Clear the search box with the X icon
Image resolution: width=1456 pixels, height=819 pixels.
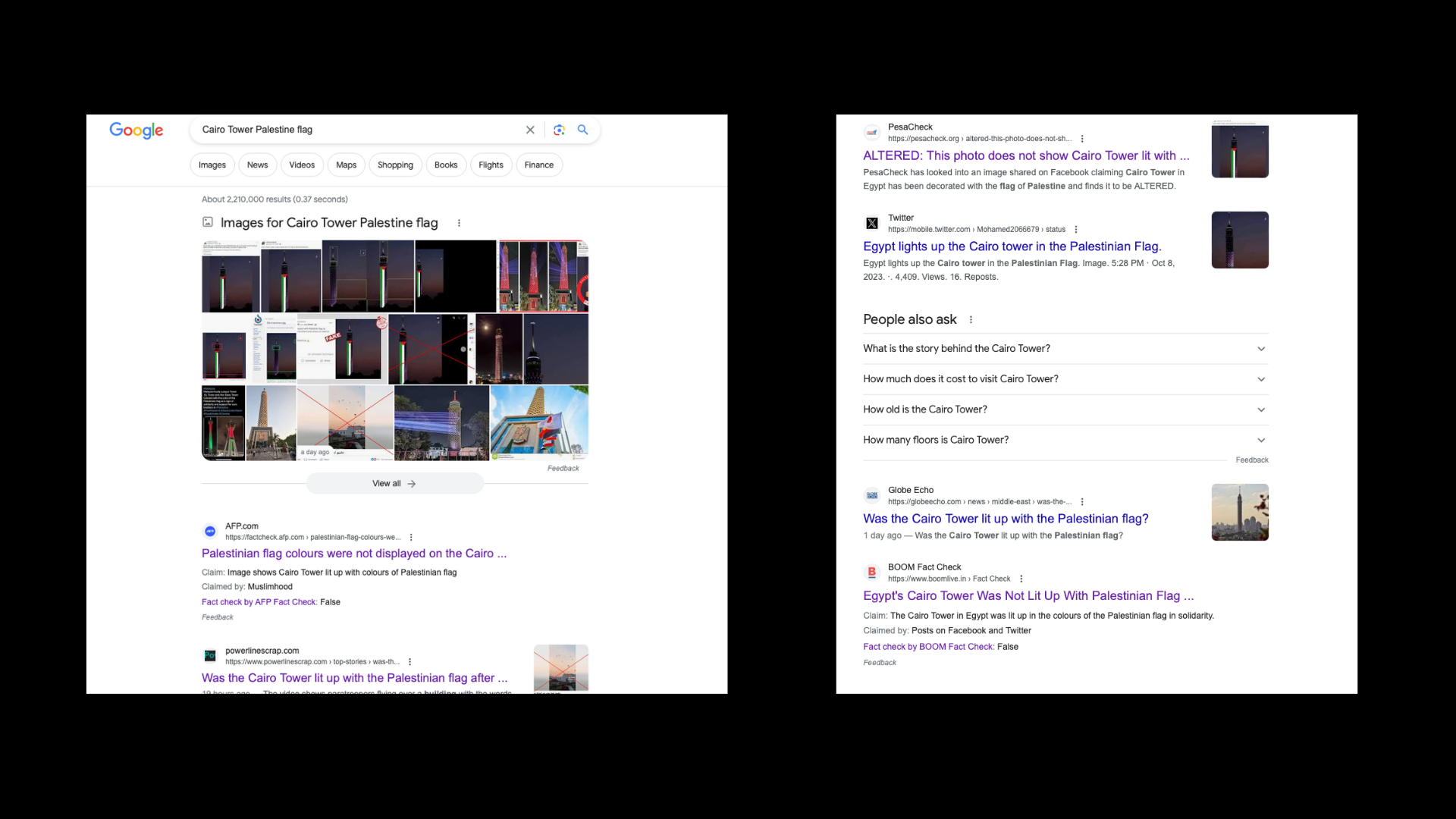(x=530, y=130)
